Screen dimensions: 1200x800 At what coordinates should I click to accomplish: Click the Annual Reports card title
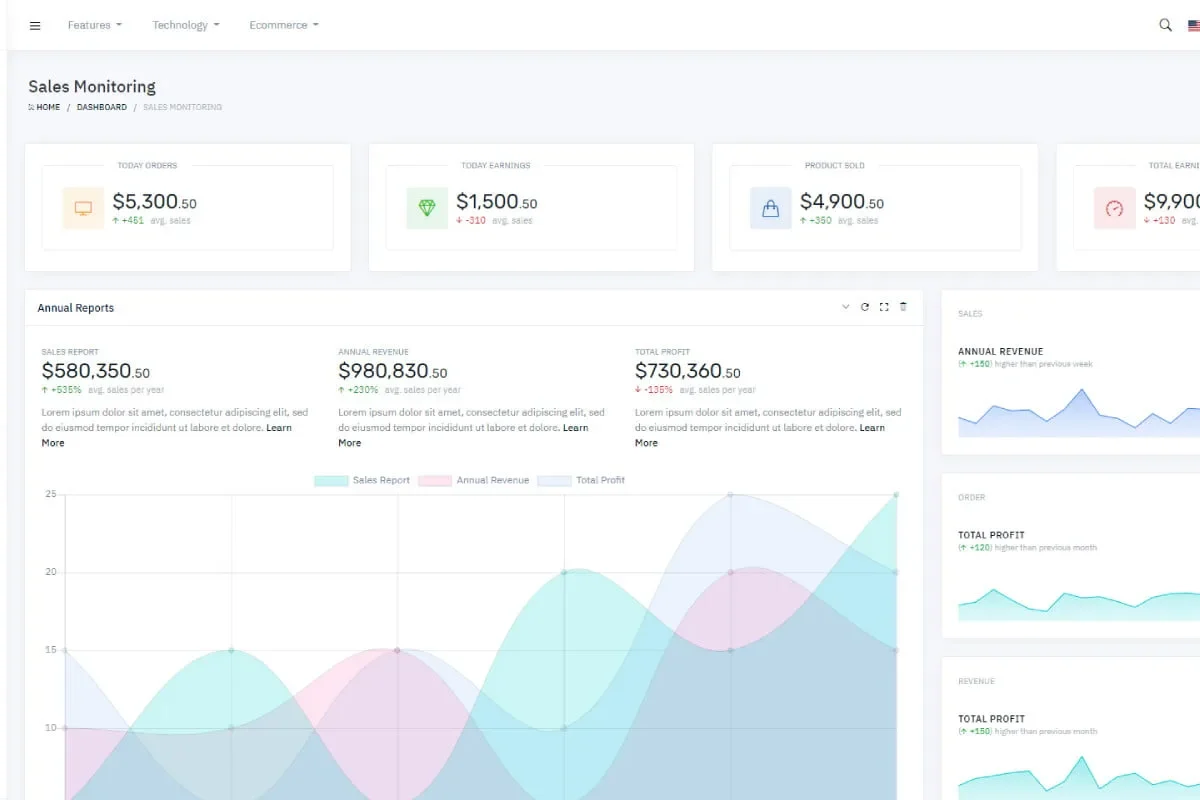click(x=76, y=308)
